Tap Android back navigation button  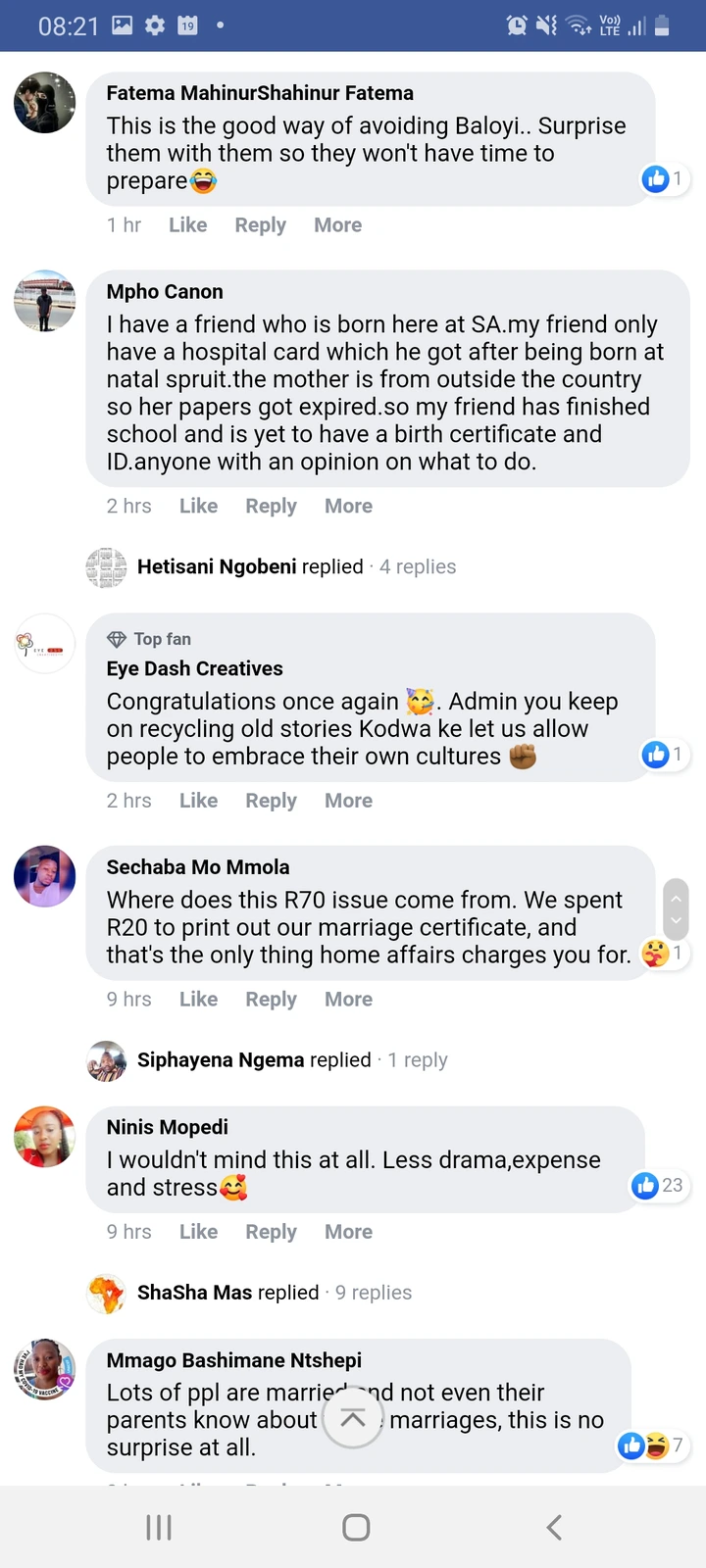[554, 1527]
